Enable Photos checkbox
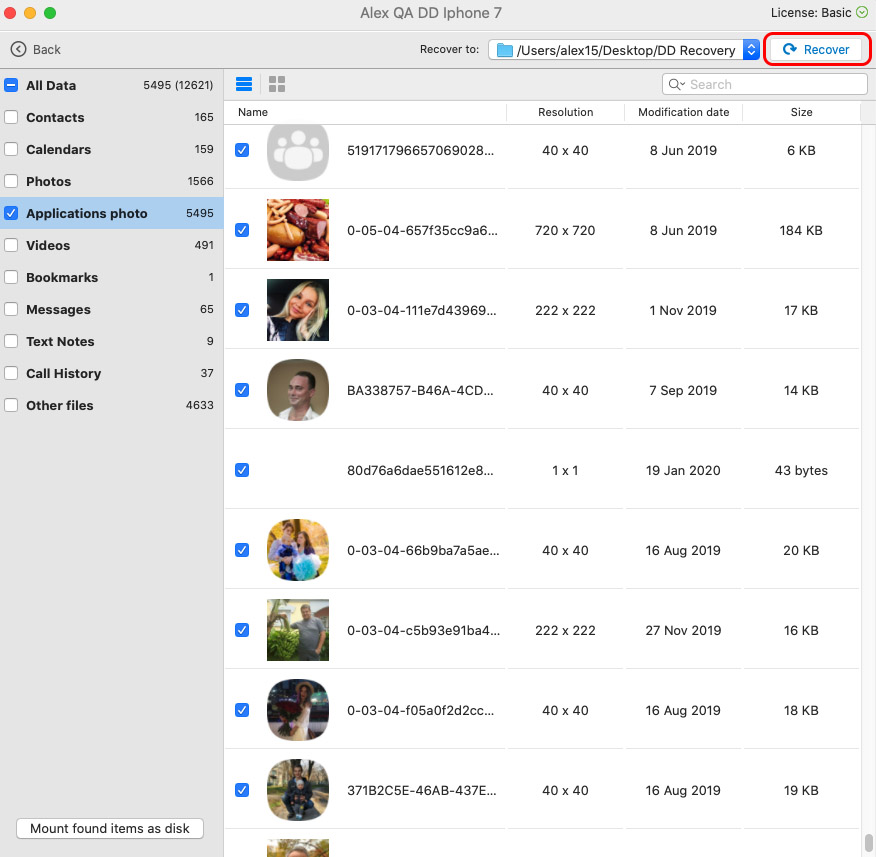This screenshot has width=876, height=857. [x=11, y=181]
